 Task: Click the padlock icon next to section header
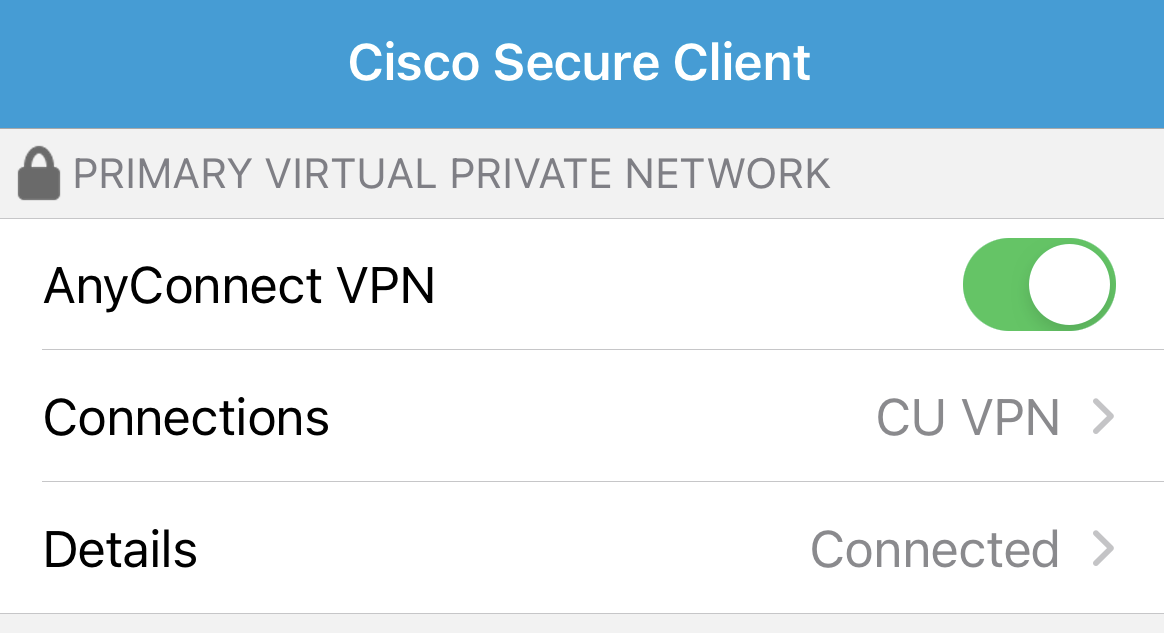38,173
